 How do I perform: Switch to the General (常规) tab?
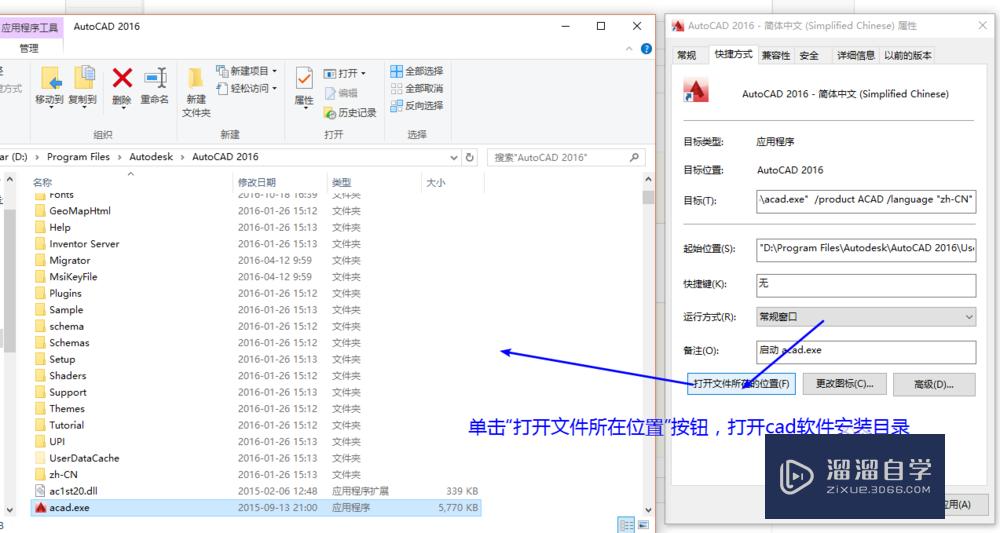click(x=686, y=55)
